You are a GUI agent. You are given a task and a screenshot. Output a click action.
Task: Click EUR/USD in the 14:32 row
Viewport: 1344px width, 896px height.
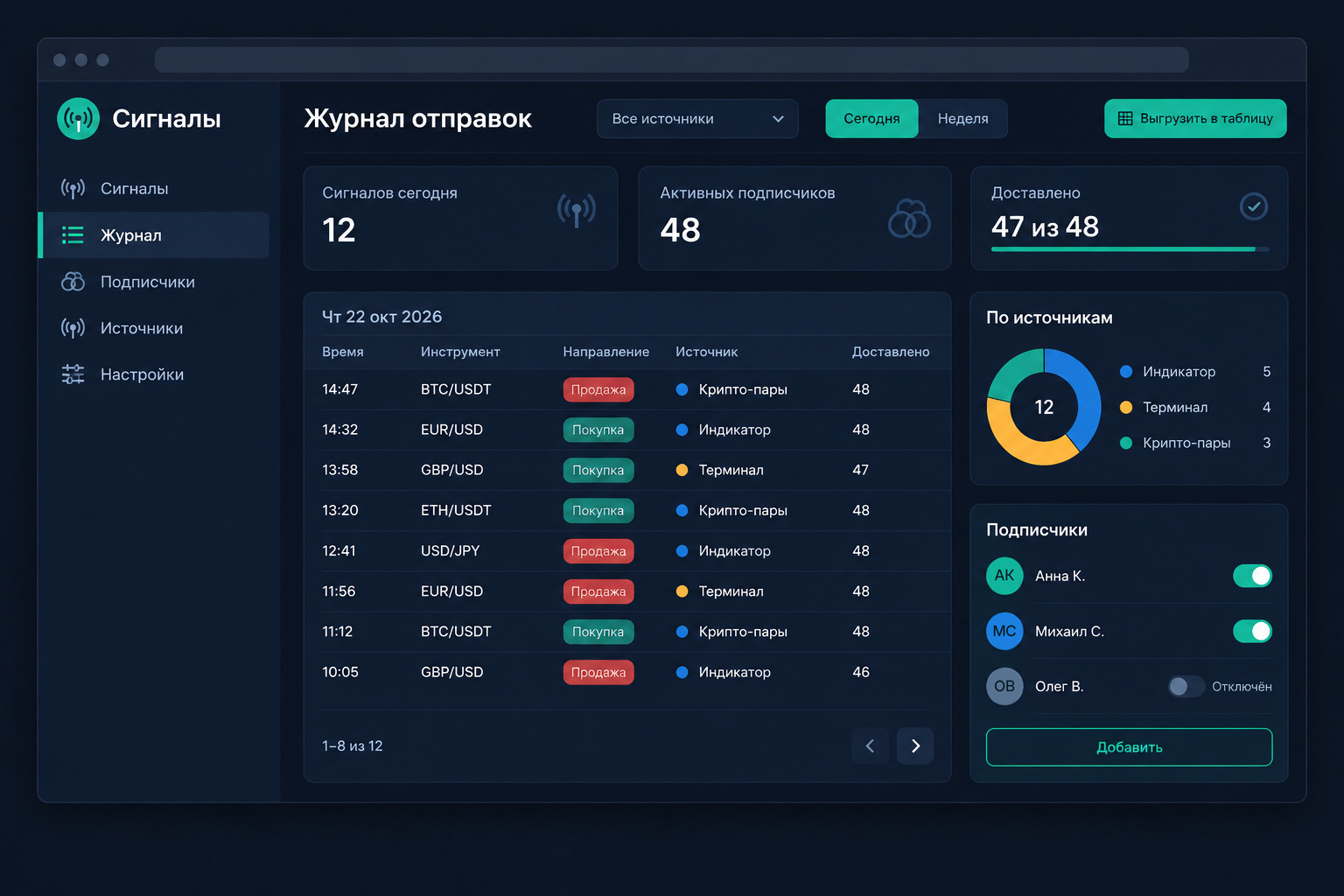coord(451,430)
